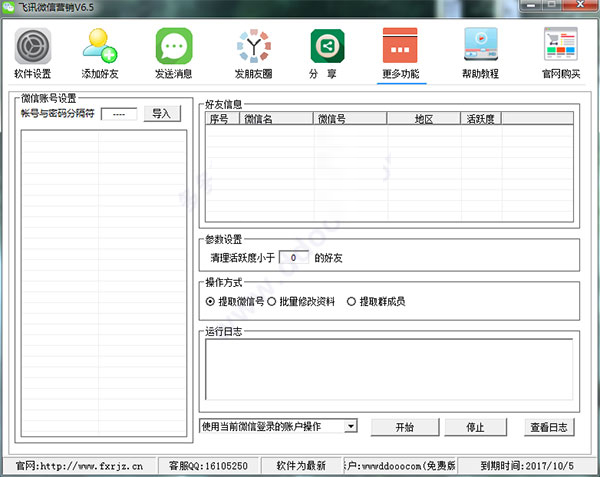
Task: Click inside the 运行日志 log text area
Action: click(389, 369)
